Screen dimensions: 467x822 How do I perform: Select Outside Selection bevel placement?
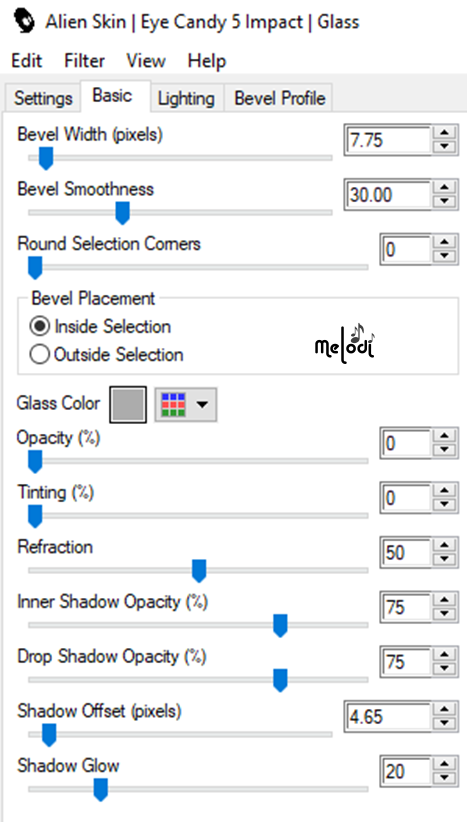[106, 354]
